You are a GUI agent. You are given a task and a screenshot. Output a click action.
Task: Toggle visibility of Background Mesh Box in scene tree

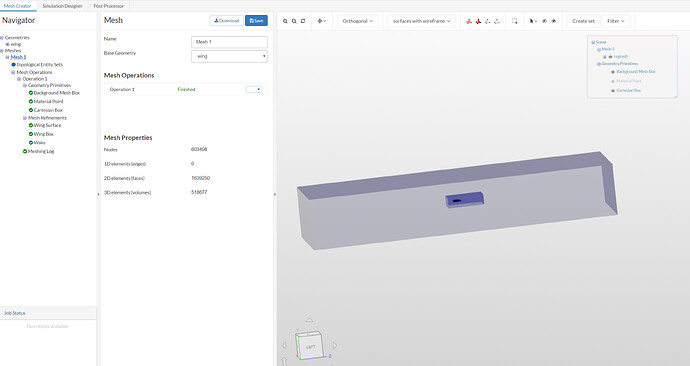coord(613,72)
